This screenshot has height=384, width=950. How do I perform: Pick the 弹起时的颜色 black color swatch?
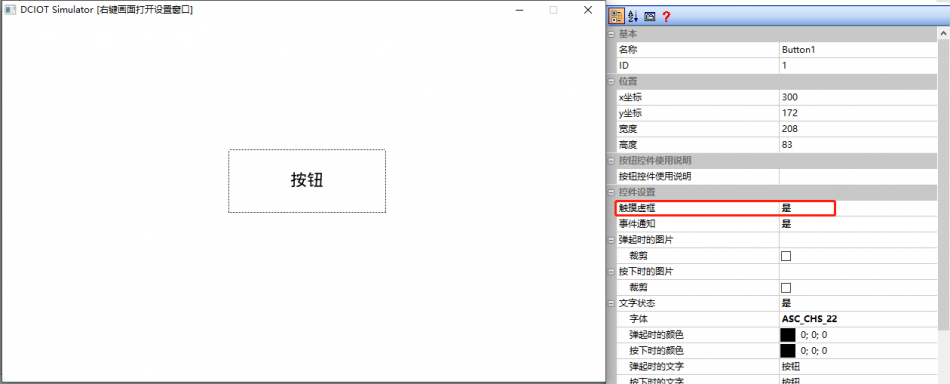788,334
